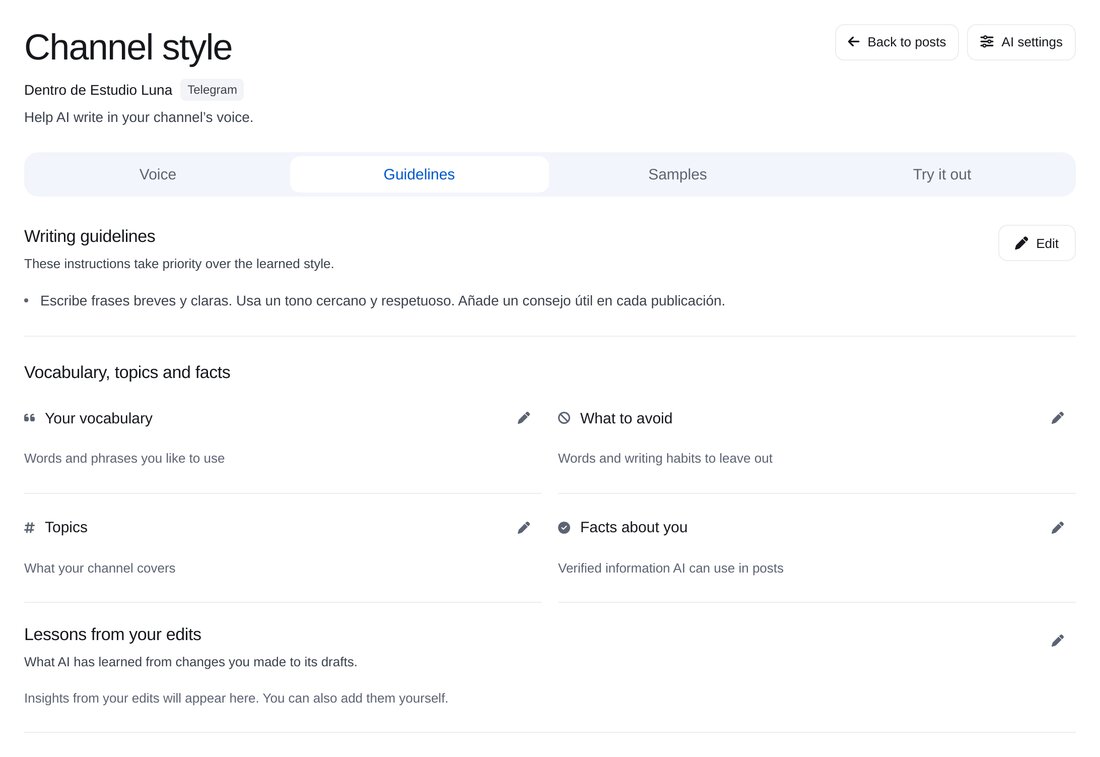
Task: Click the What to avoid label
Action: click(x=626, y=418)
